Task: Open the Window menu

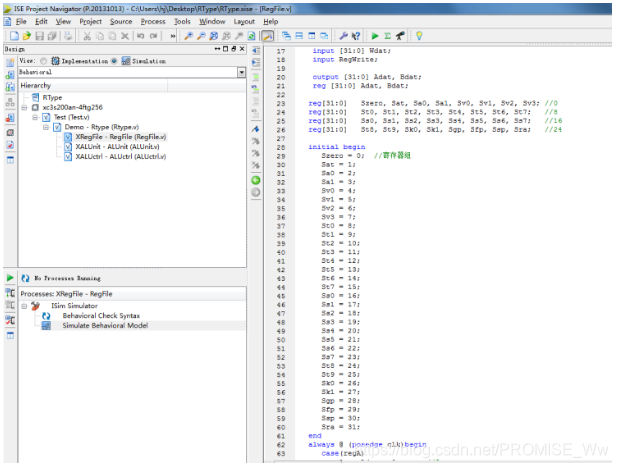Action: coord(212,21)
